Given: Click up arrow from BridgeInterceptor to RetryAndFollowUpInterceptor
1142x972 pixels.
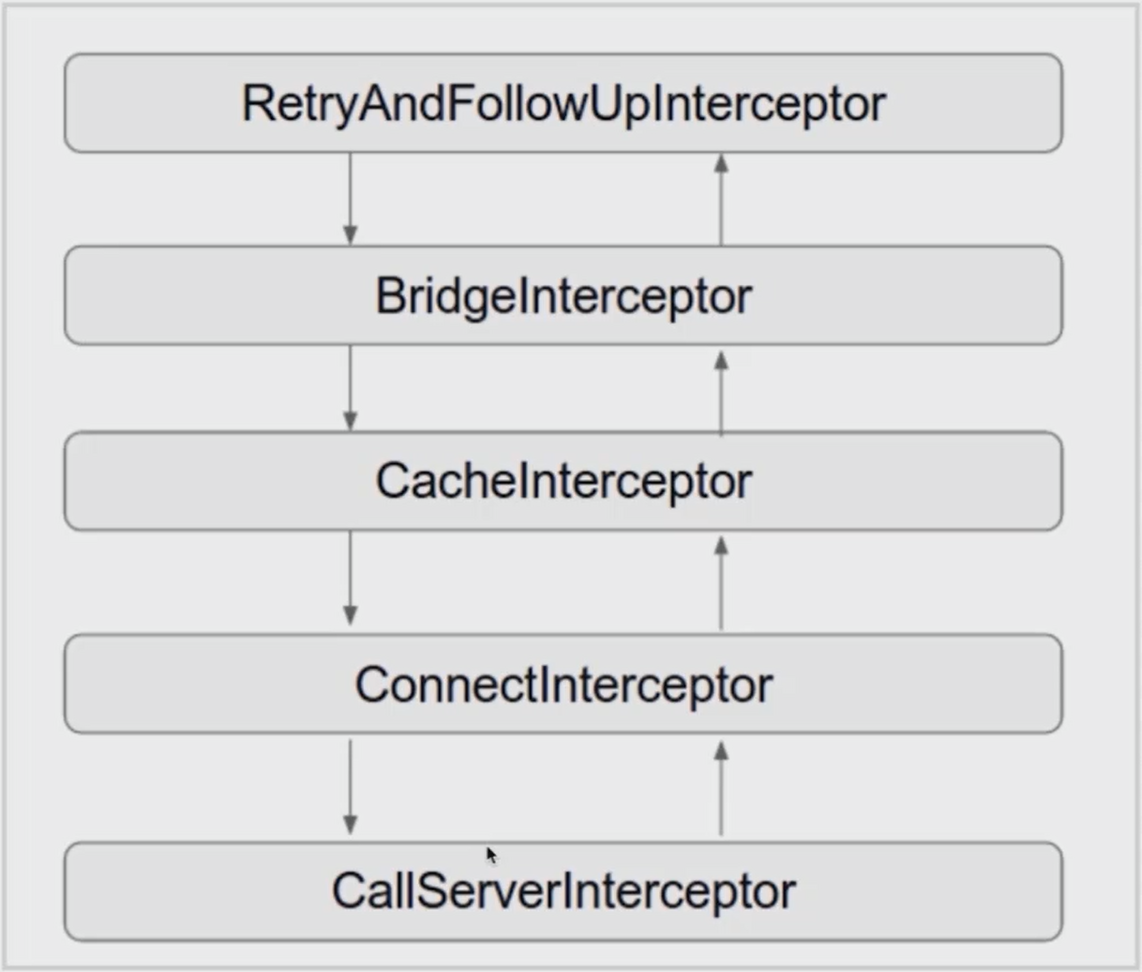Looking at the screenshot, I should tap(721, 199).
